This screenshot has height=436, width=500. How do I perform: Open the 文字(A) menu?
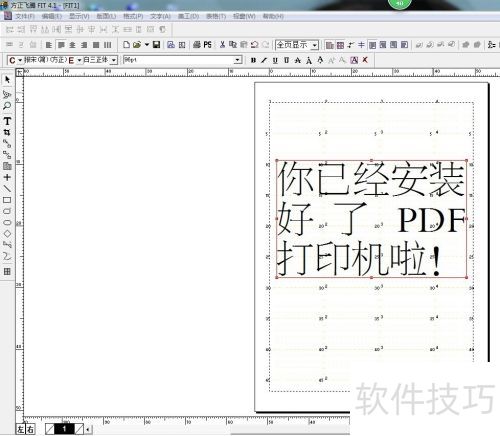click(x=160, y=16)
